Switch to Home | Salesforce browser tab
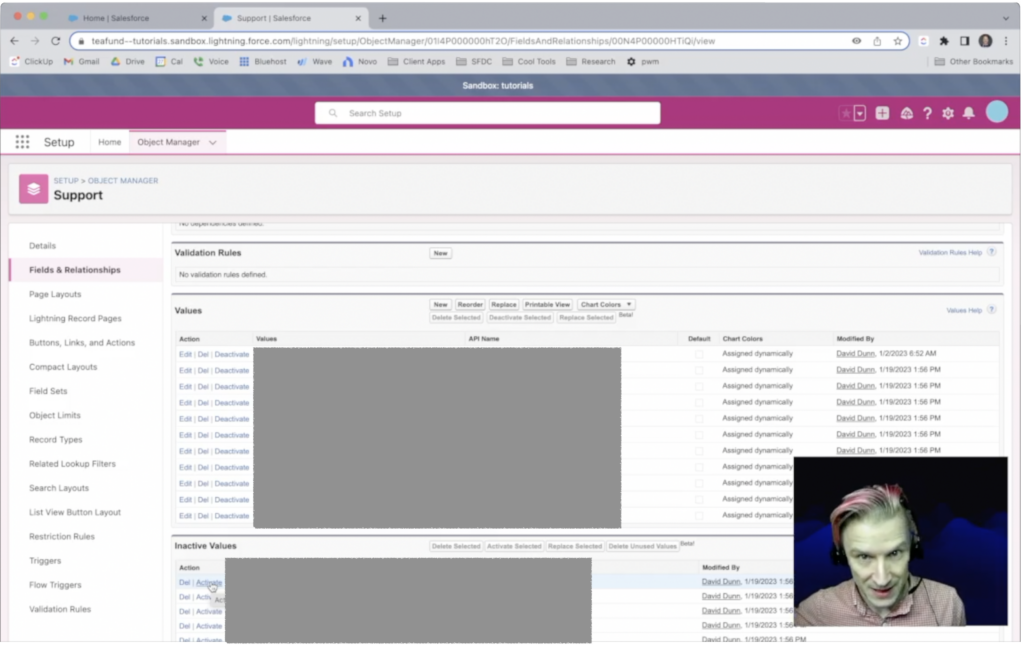The height and width of the screenshot is (645, 1024). 137,18
